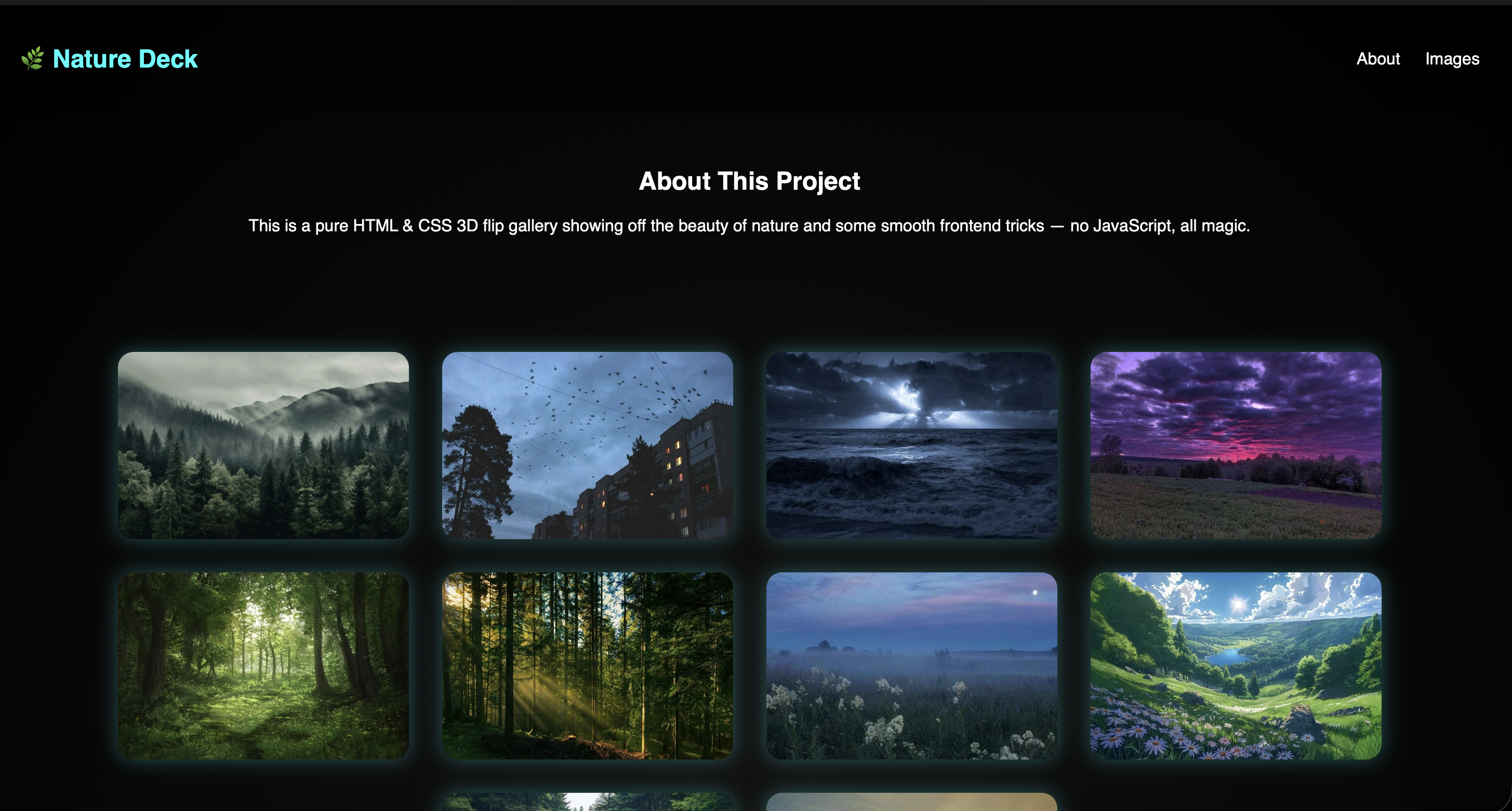The width and height of the screenshot is (1512, 811).
Task: Select the partially visible forest card at bottom
Action: click(x=587, y=802)
